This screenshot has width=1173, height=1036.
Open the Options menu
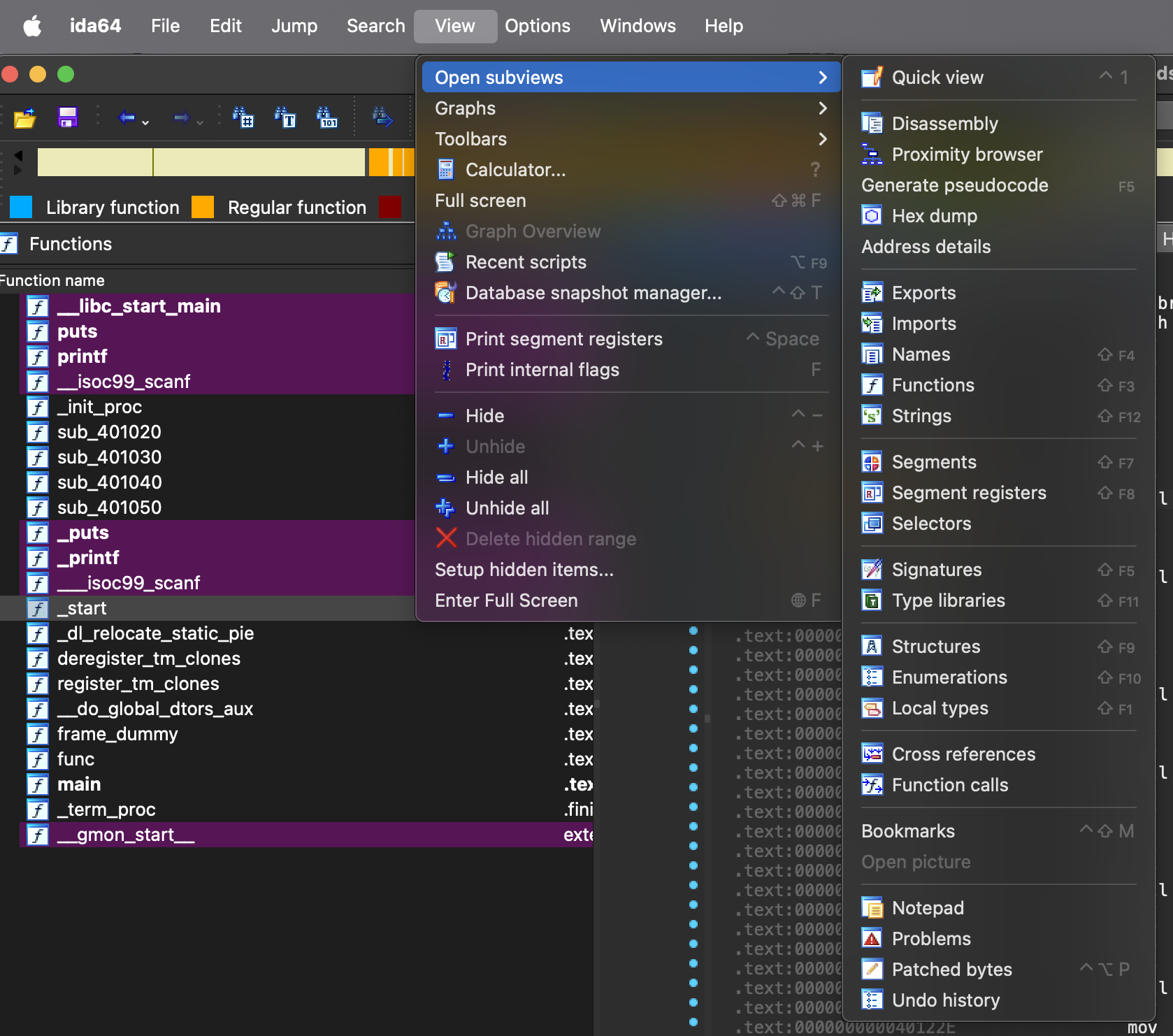[x=538, y=26]
